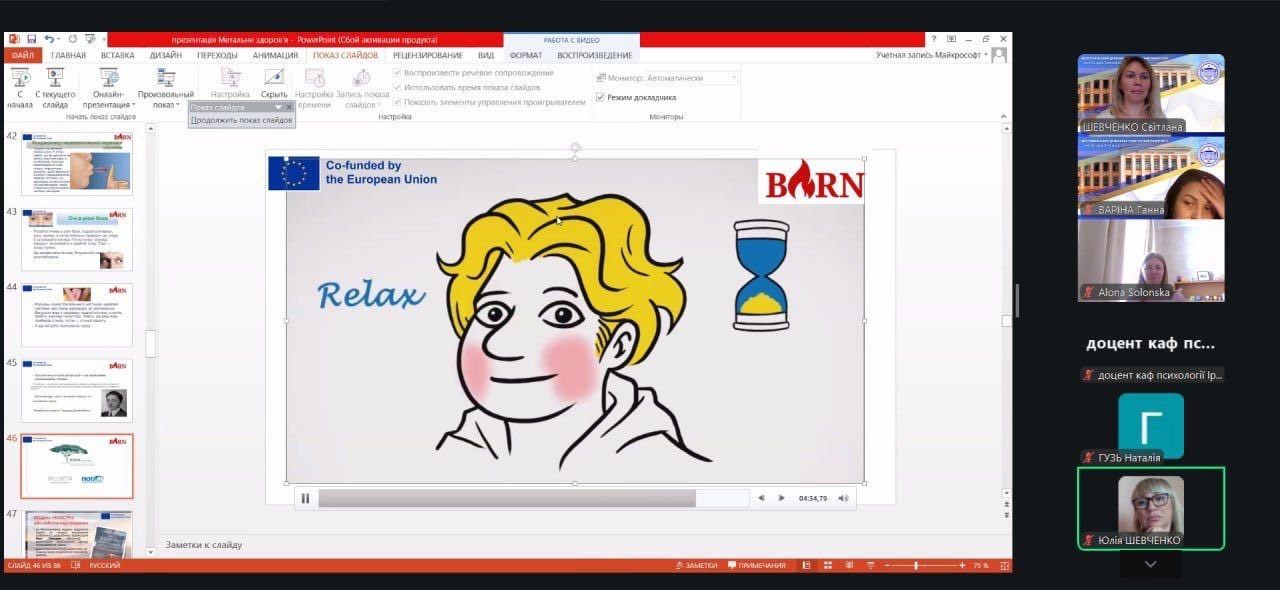This screenshot has width=1280, height=590.
Task: Click Продолжить показ слайдов
Action: pyautogui.click(x=242, y=120)
